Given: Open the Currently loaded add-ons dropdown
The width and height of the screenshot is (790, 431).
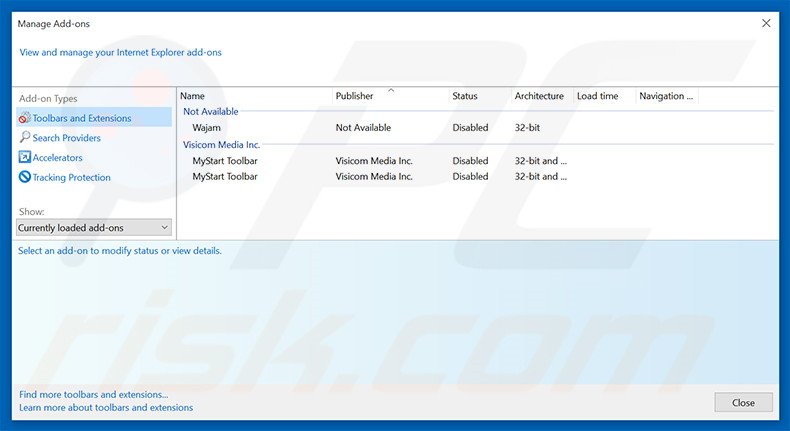Looking at the screenshot, I should (94, 227).
